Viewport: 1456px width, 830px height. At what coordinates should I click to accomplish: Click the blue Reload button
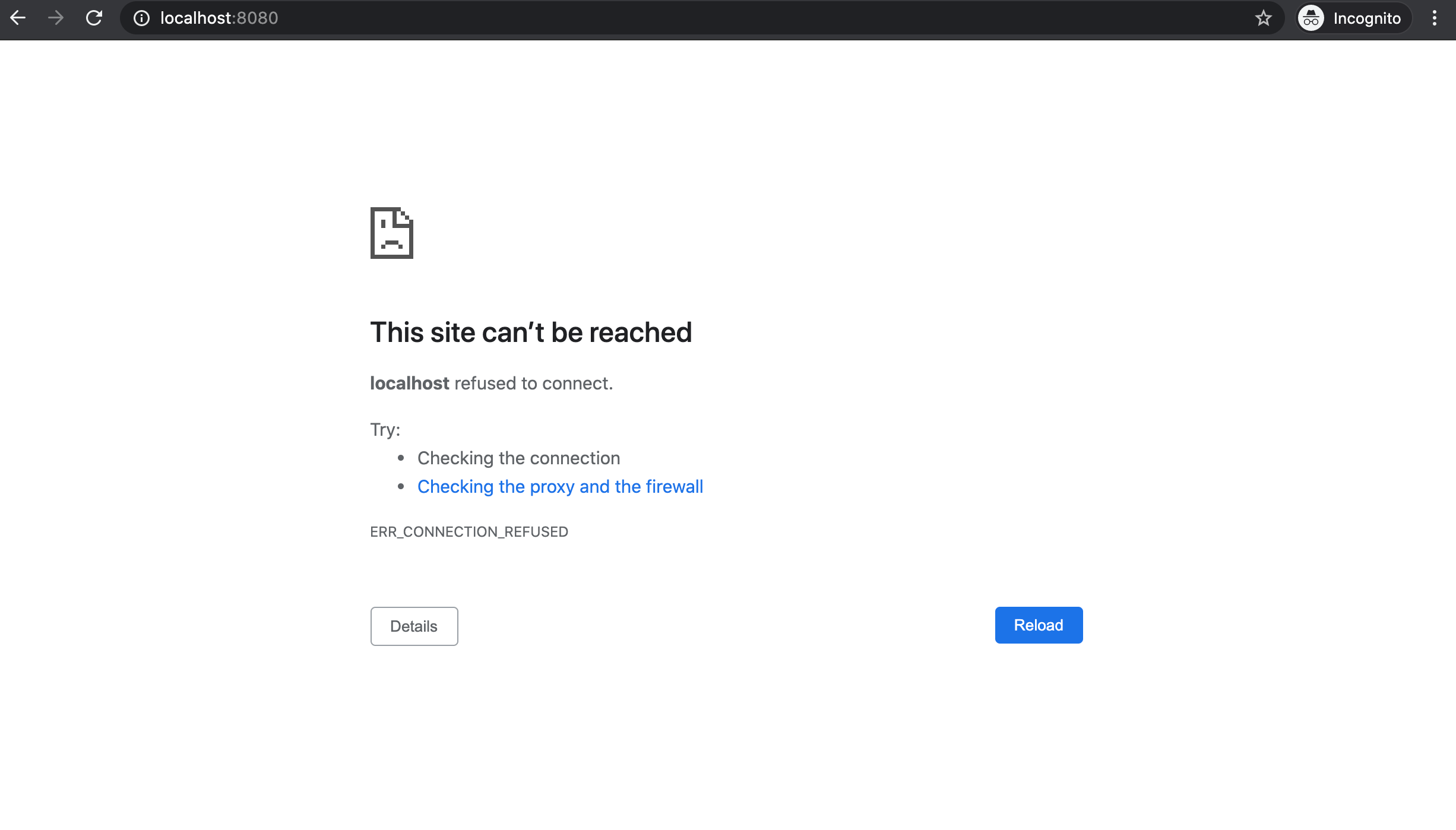point(1038,625)
